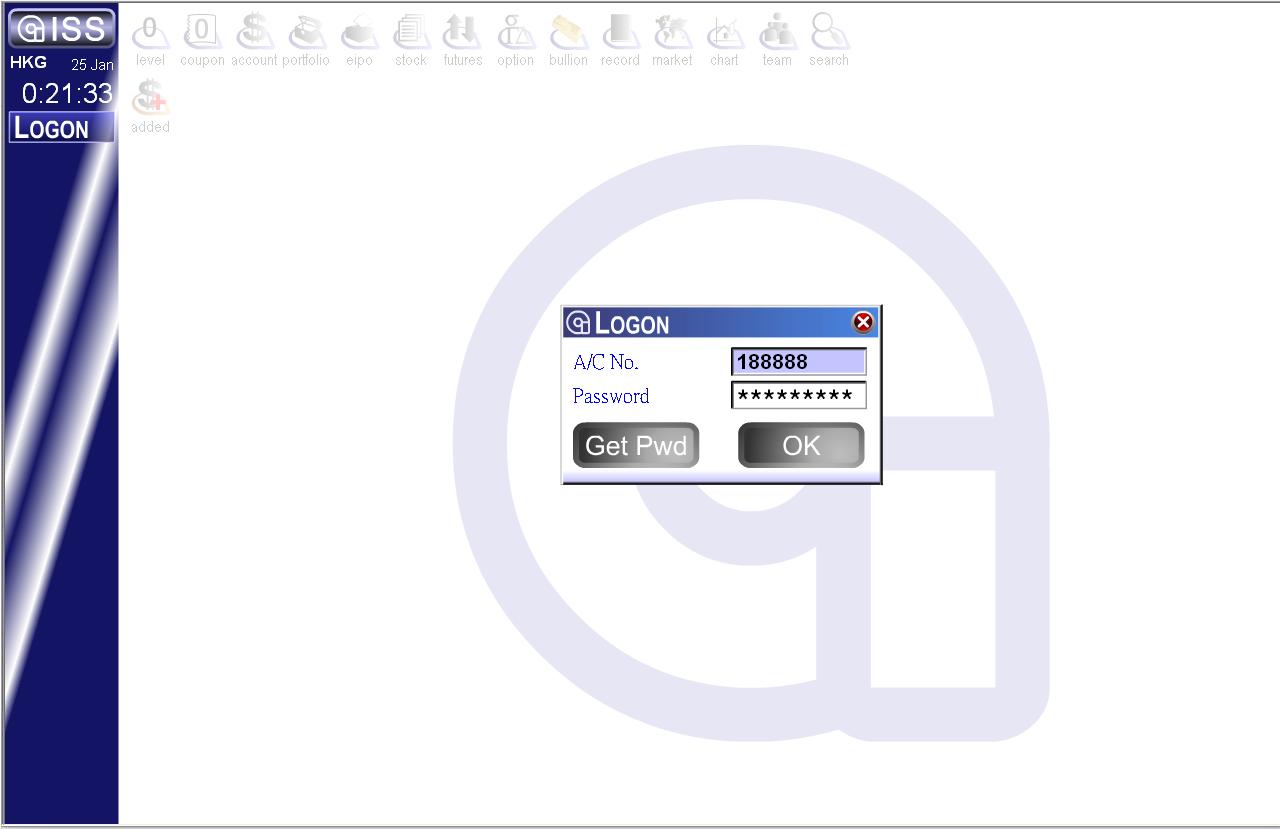This screenshot has width=1280, height=829.
Task: Open the portfolio icon
Action: click(306, 35)
